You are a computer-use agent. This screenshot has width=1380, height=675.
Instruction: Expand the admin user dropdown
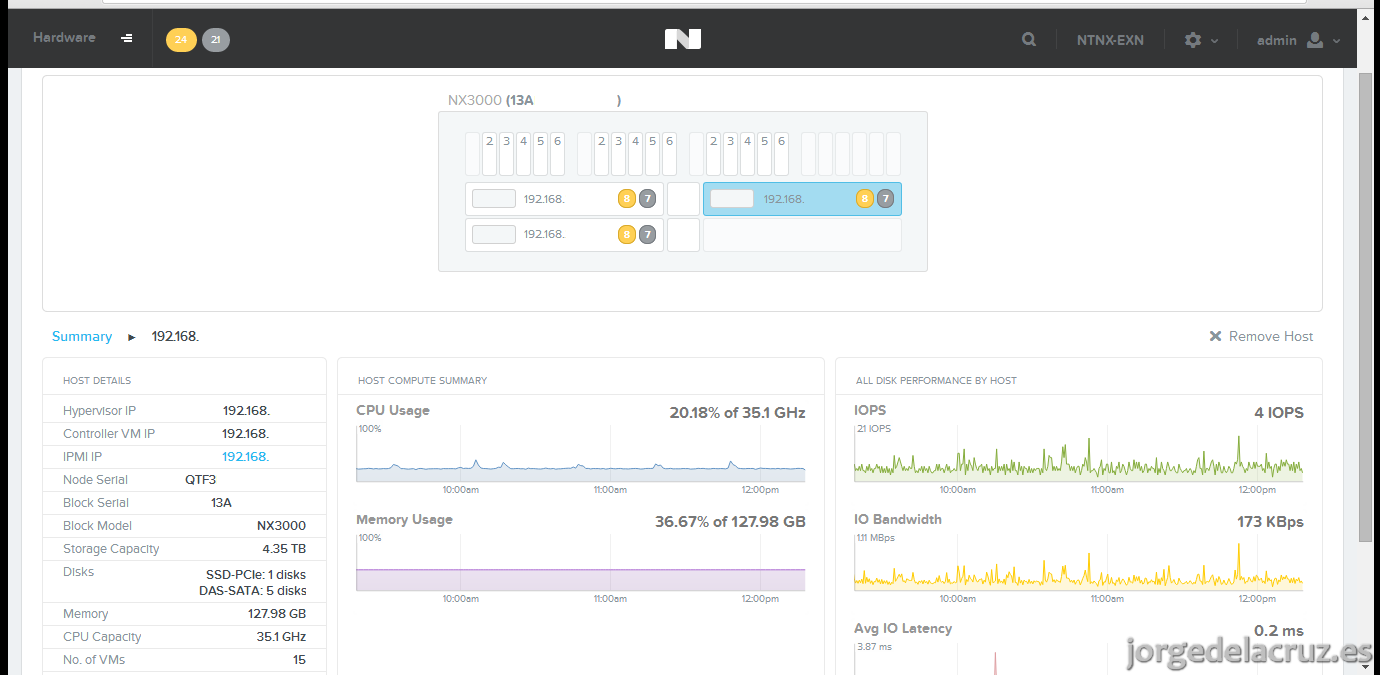pos(1298,40)
